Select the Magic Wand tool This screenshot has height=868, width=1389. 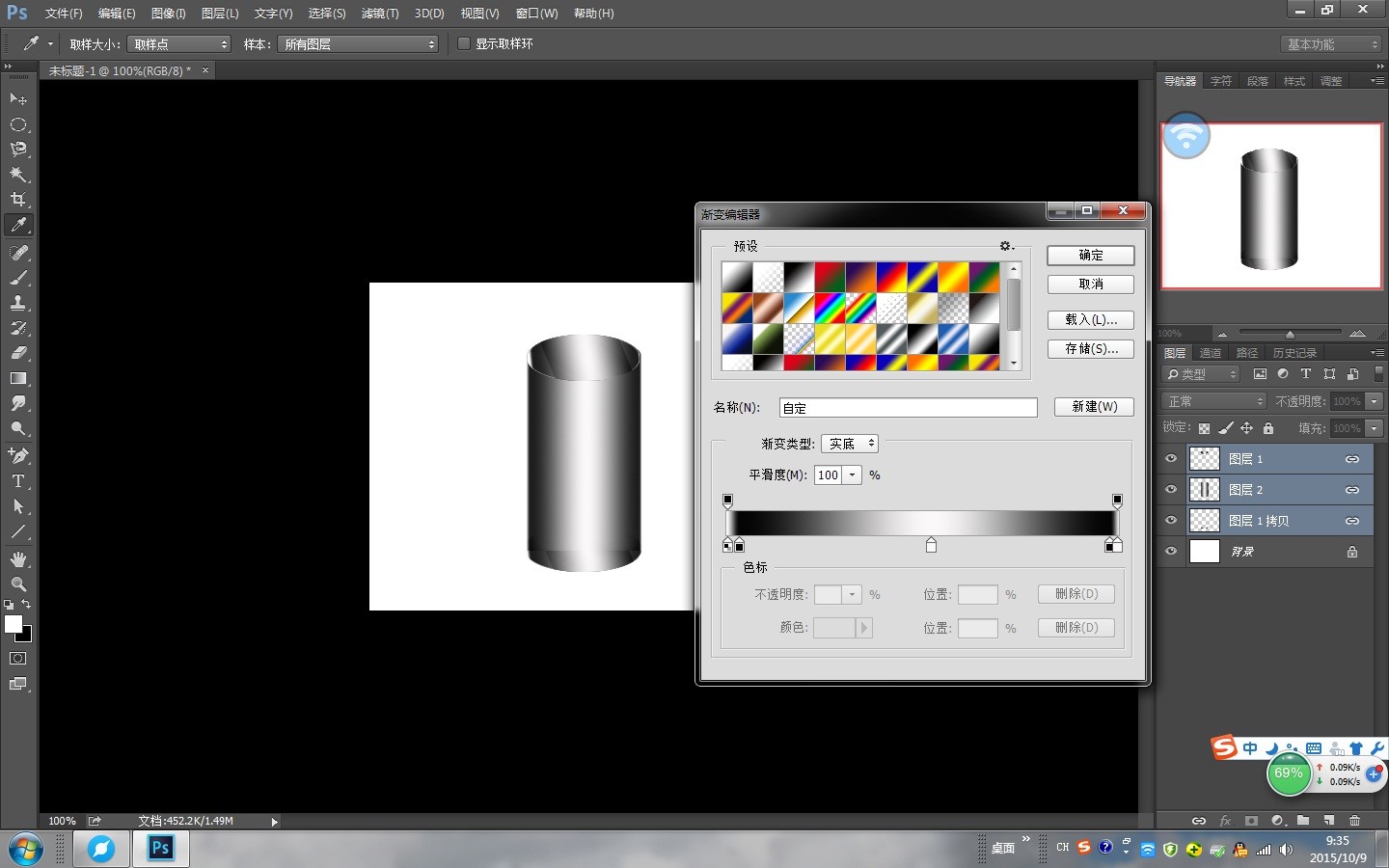18,175
